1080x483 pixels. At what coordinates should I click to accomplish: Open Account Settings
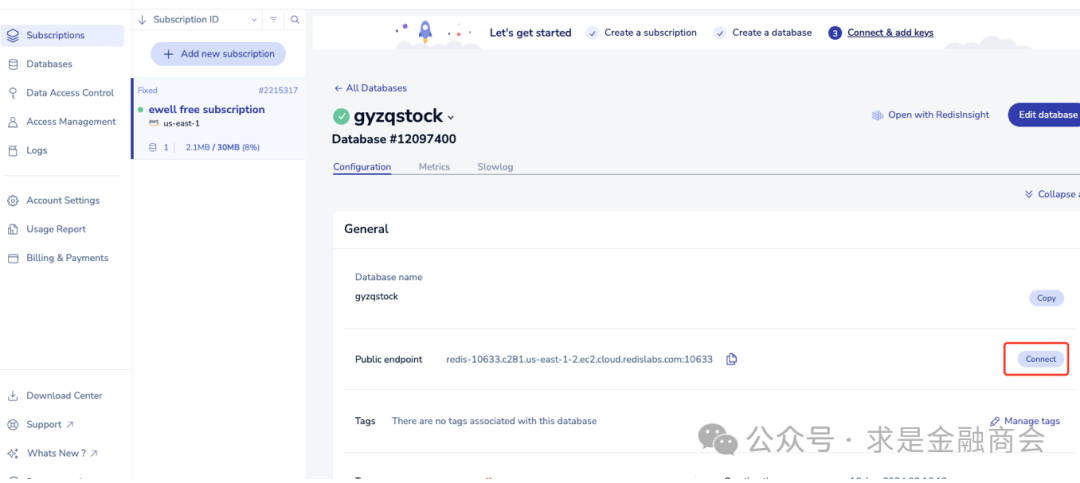click(x=63, y=201)
